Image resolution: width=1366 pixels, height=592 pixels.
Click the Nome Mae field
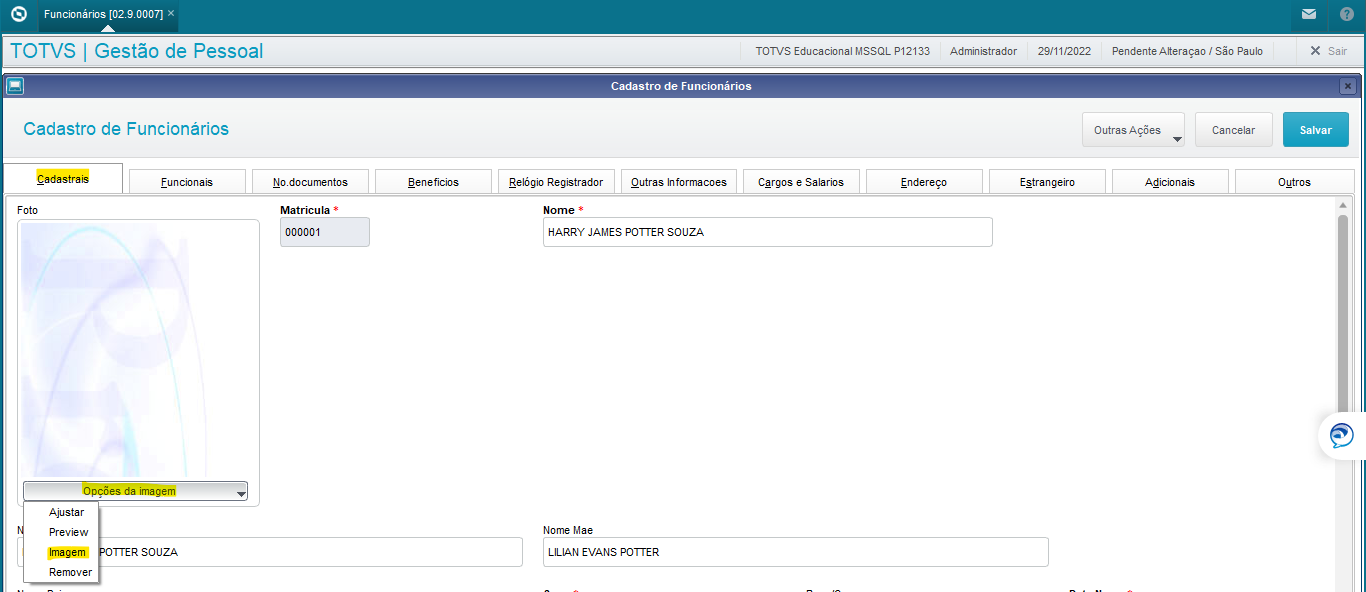(x=796, y=552)
